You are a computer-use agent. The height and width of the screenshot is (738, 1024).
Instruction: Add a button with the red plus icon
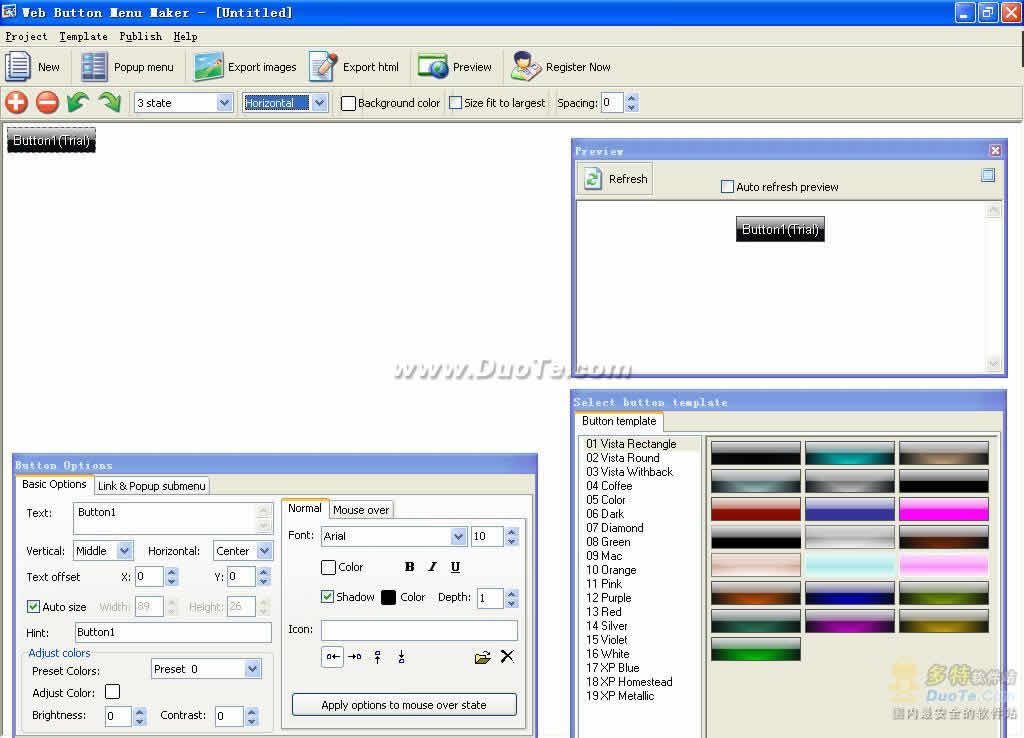pyautogui.click(x=16, y=103)
